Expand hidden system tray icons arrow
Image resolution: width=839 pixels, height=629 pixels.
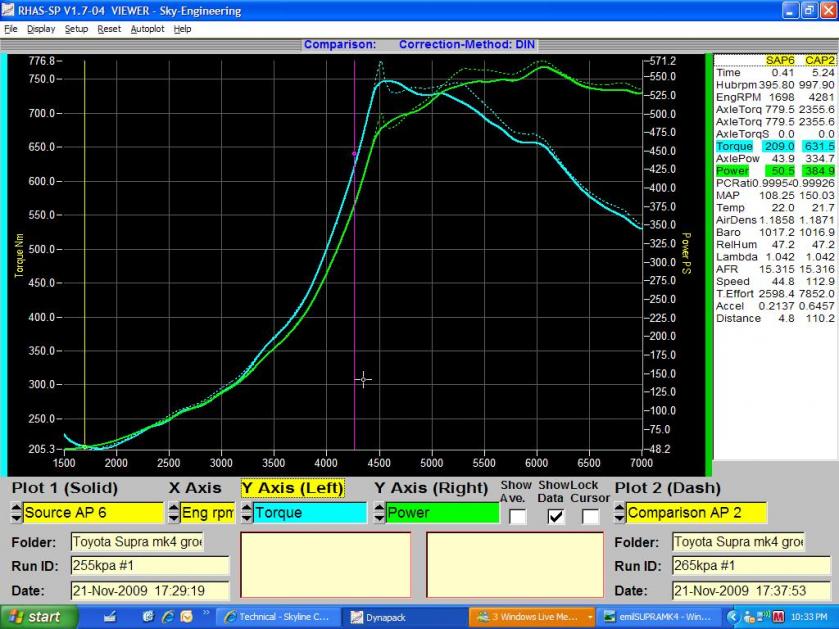733,617
